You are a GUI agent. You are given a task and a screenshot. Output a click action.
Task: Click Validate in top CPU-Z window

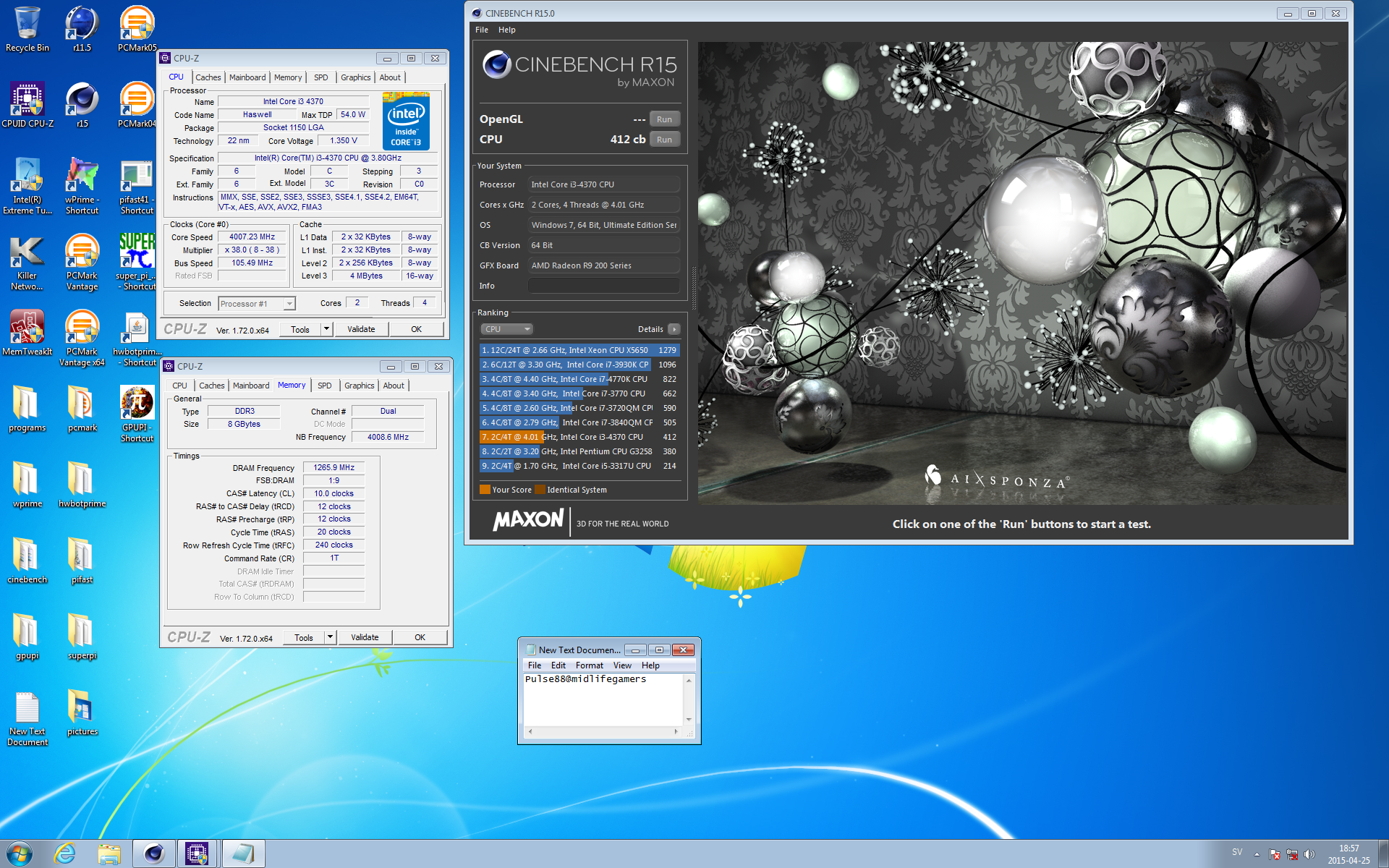pos(361,329)
